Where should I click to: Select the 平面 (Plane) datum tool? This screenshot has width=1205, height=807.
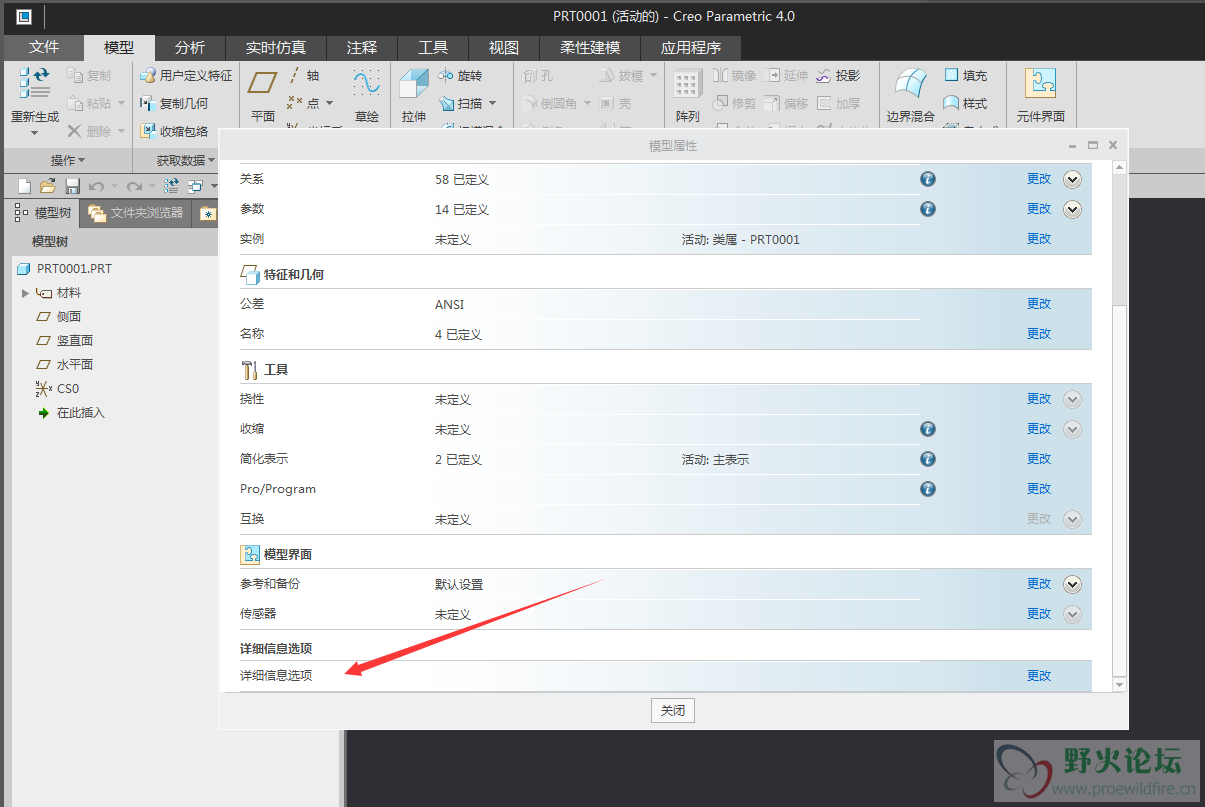point(263,97)
